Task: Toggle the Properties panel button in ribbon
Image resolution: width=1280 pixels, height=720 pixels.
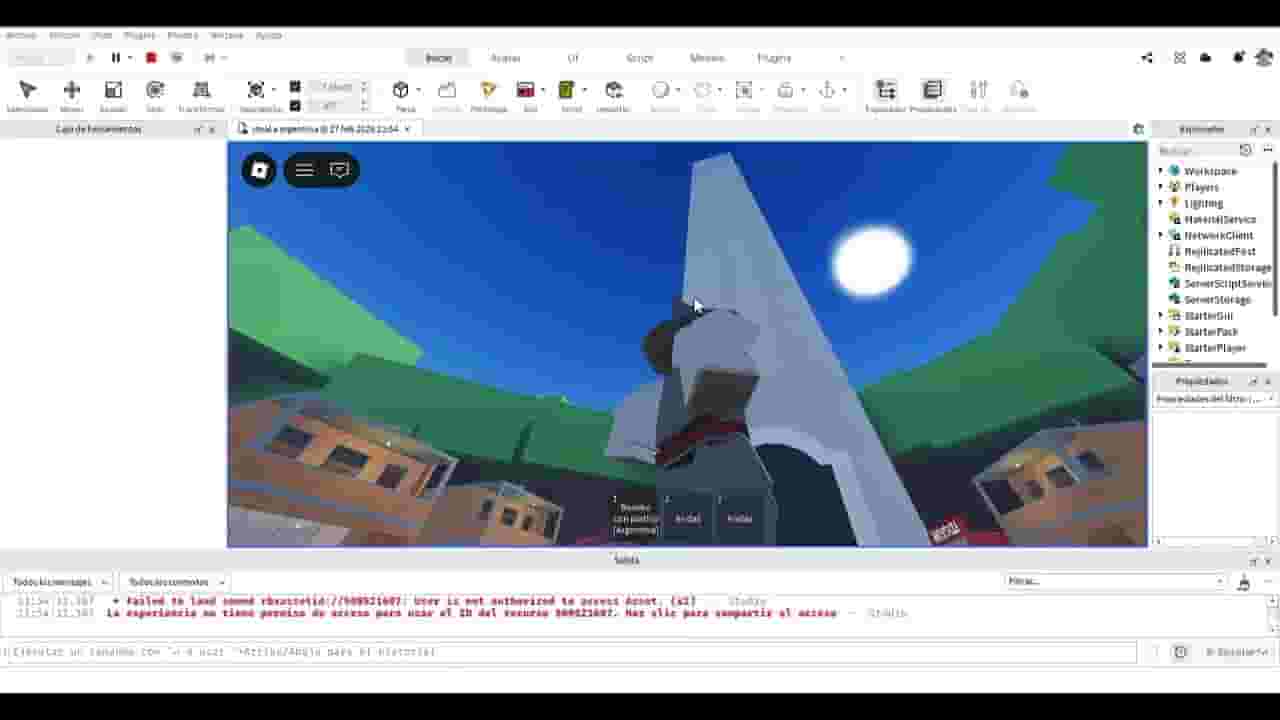Action: [933, 90]
